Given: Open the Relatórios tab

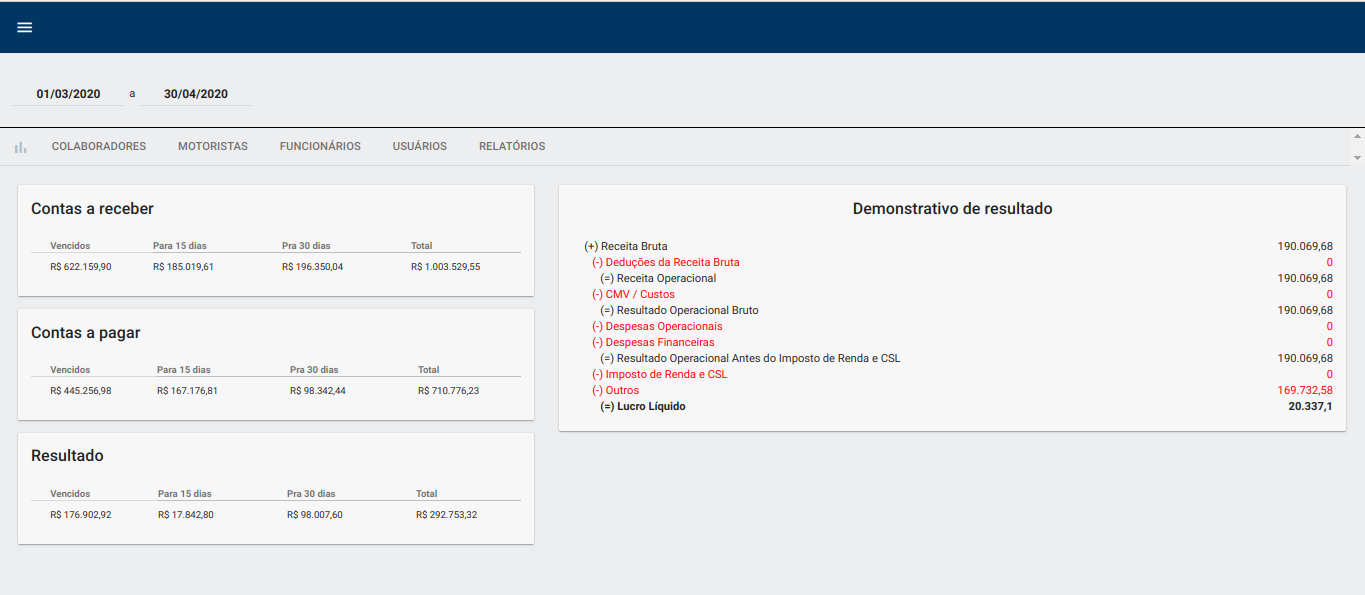Looking at the screenshot, I should point(512,146).
